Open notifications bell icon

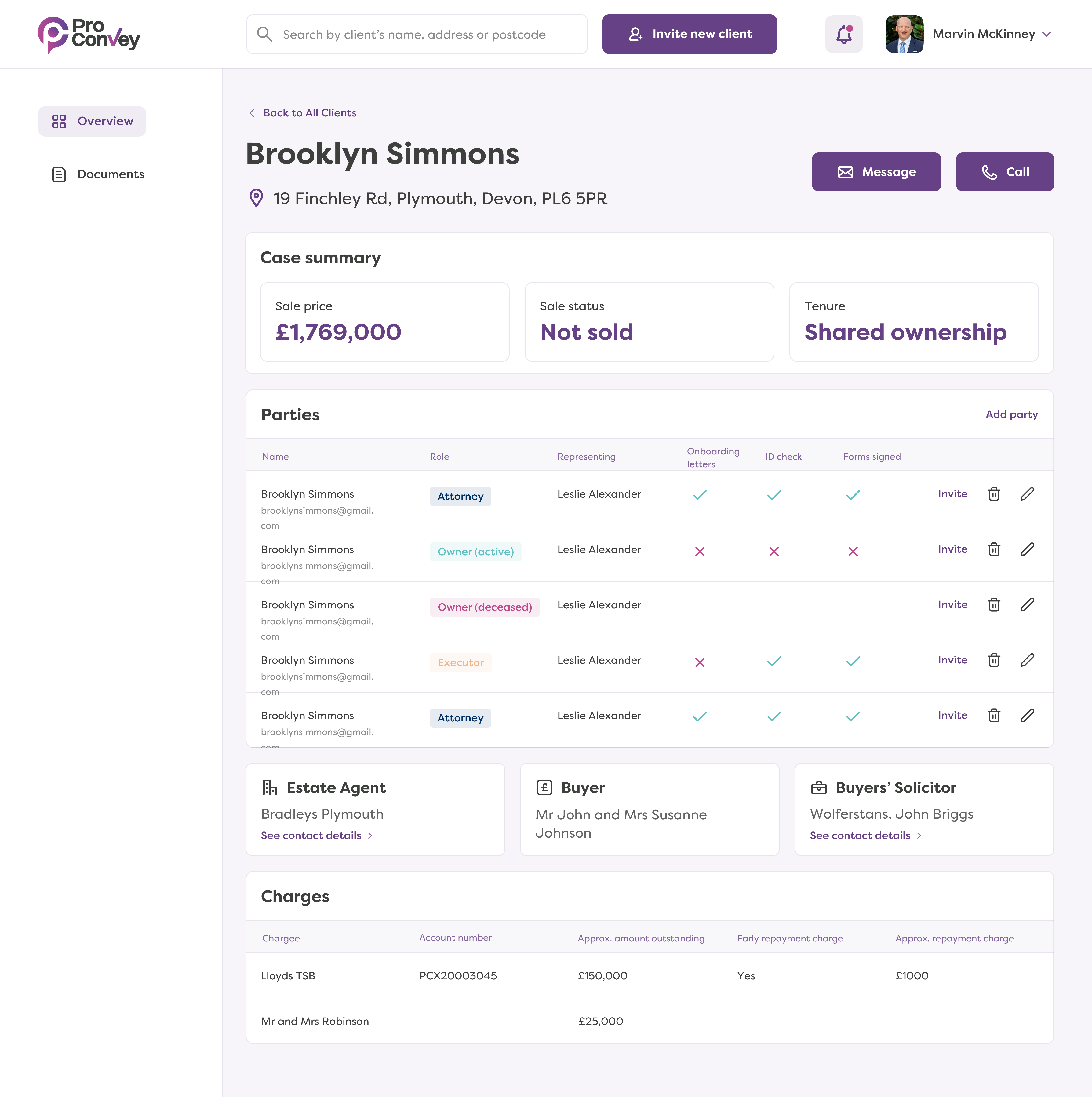[x=844, y=34]
